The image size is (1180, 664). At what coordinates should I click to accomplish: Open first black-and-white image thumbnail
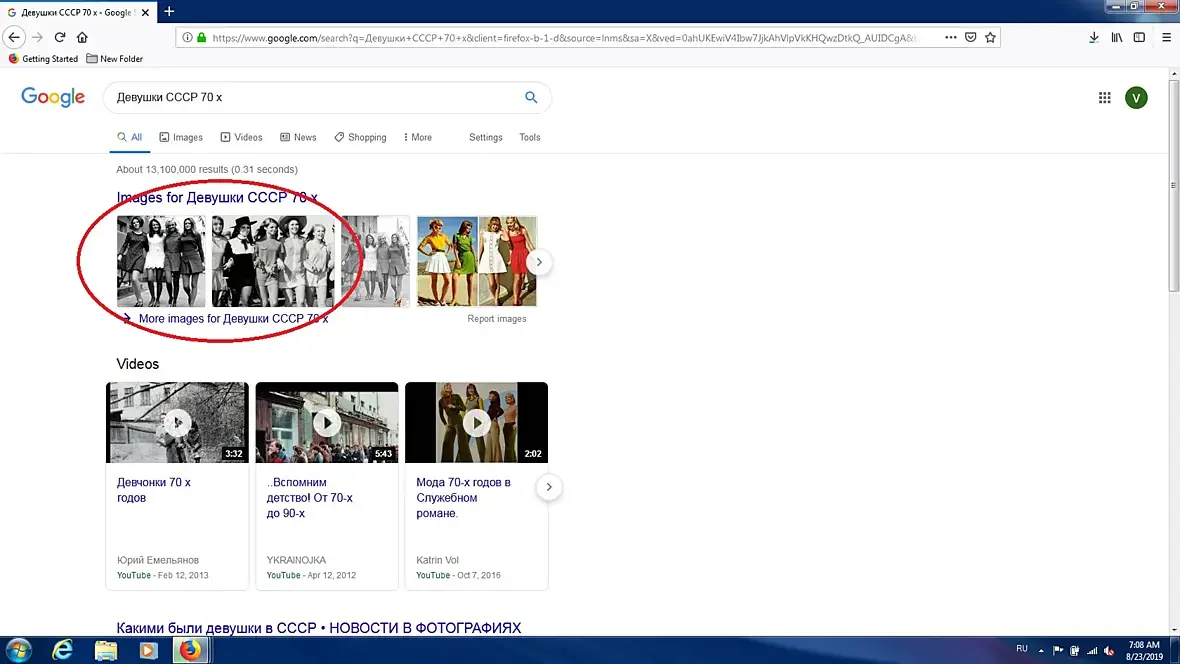tap(161, 261)
